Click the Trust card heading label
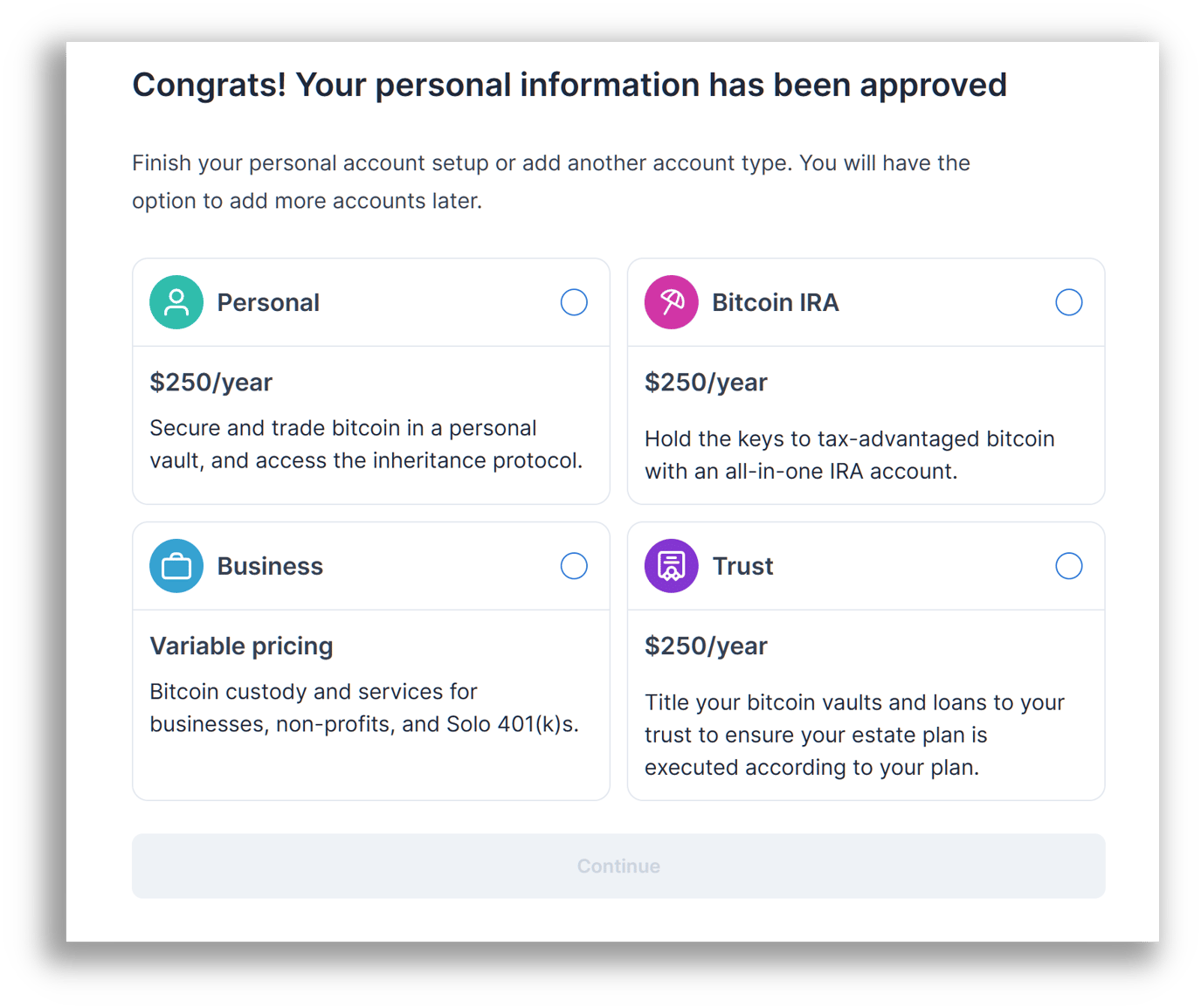Screen dimensions: 1201x1008 742,566
